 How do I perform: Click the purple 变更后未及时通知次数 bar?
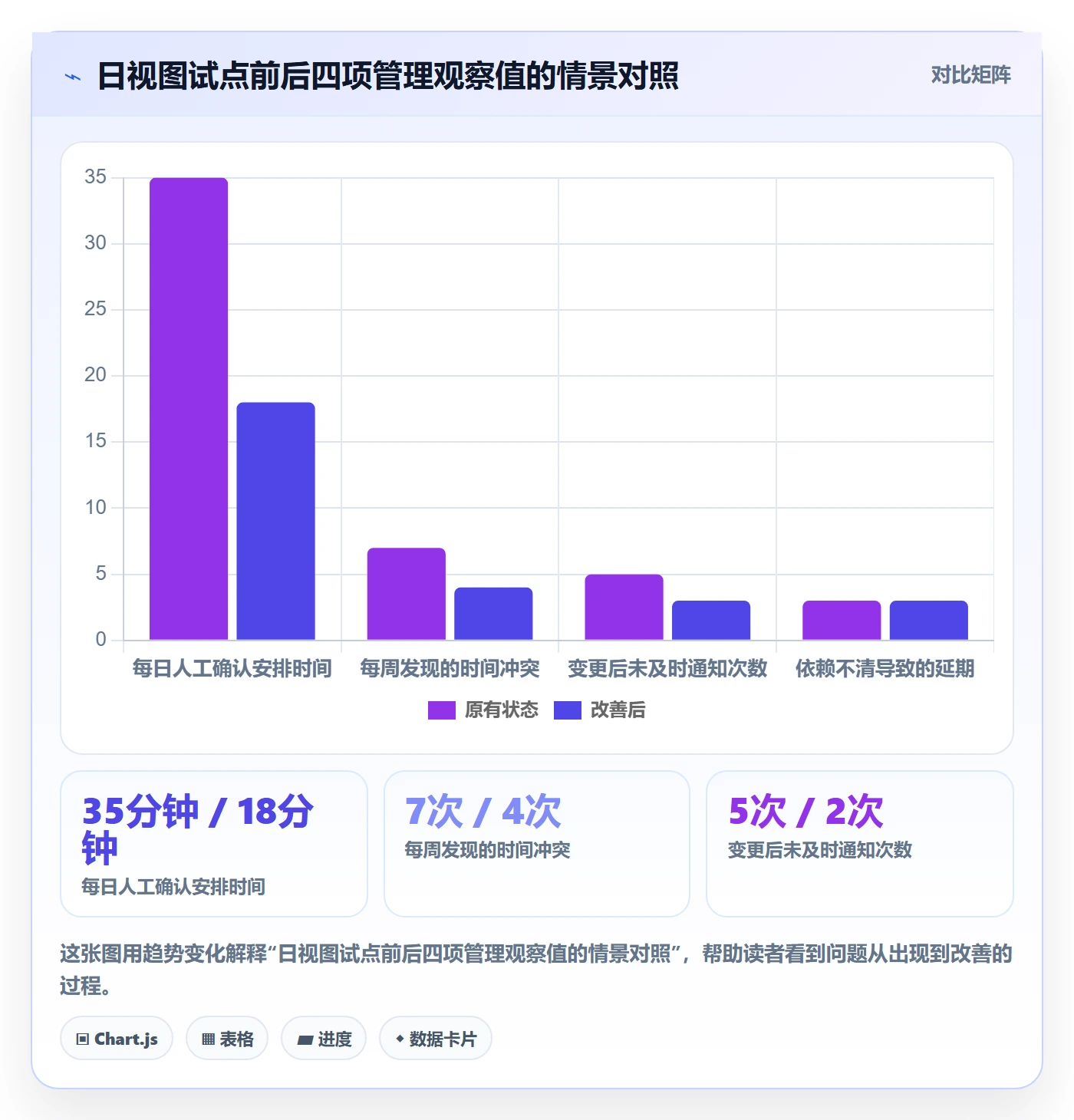[x=624, y=607]
